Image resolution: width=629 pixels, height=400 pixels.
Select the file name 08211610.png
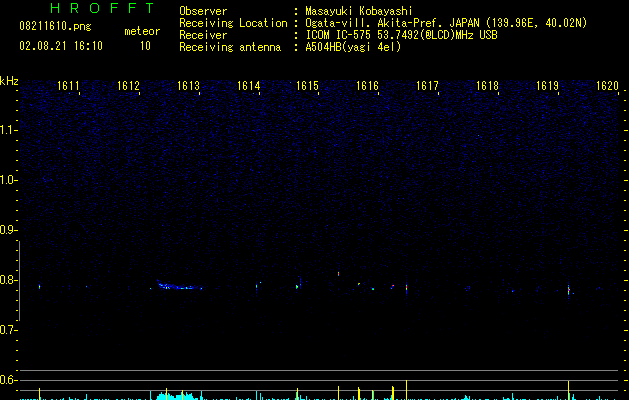click(x=55, y=27)
